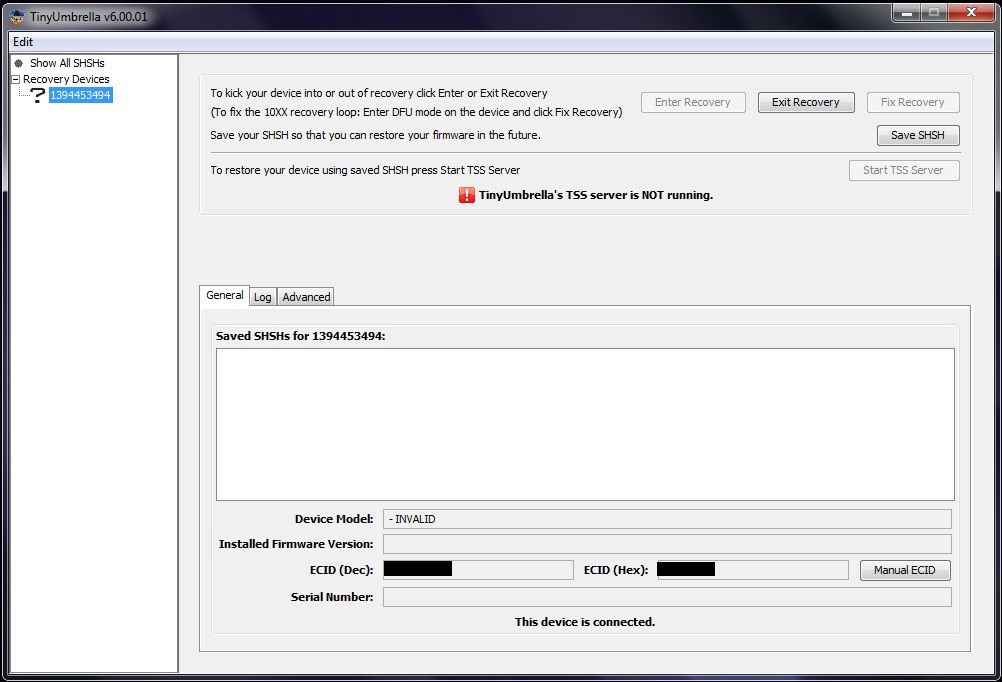Click the Device Model field showing INVALID
This screenshot has height=682, width=1002.
[667, 519]
